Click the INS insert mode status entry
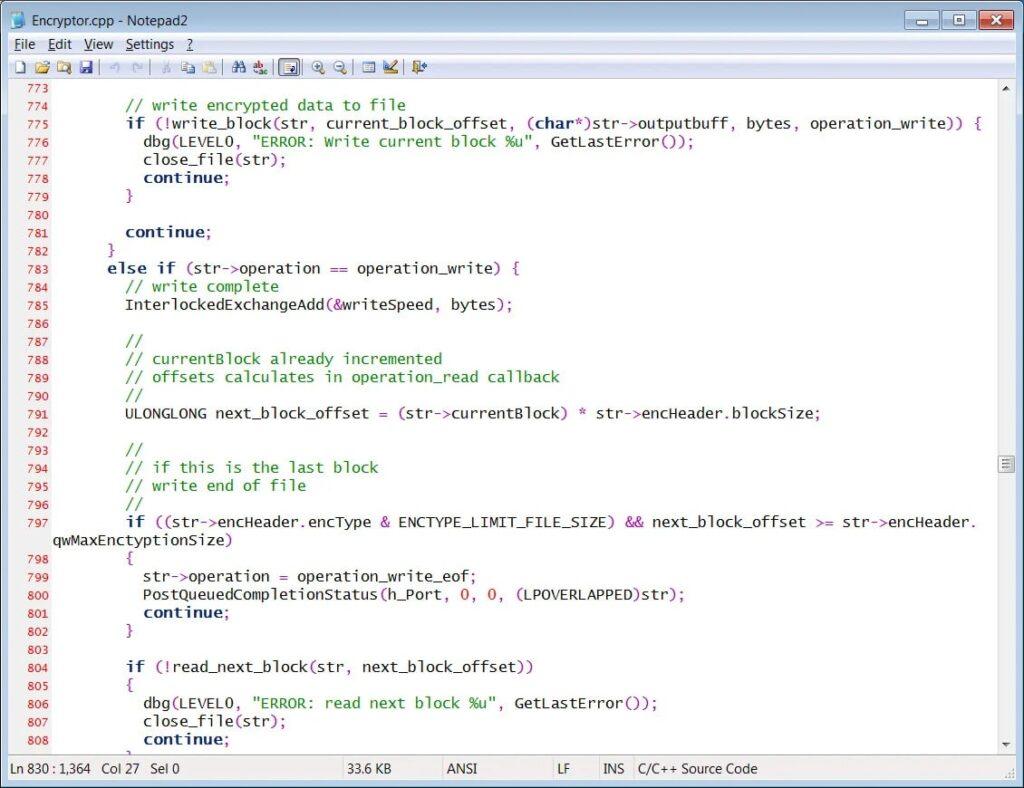1024x788 pixels. 613,768
